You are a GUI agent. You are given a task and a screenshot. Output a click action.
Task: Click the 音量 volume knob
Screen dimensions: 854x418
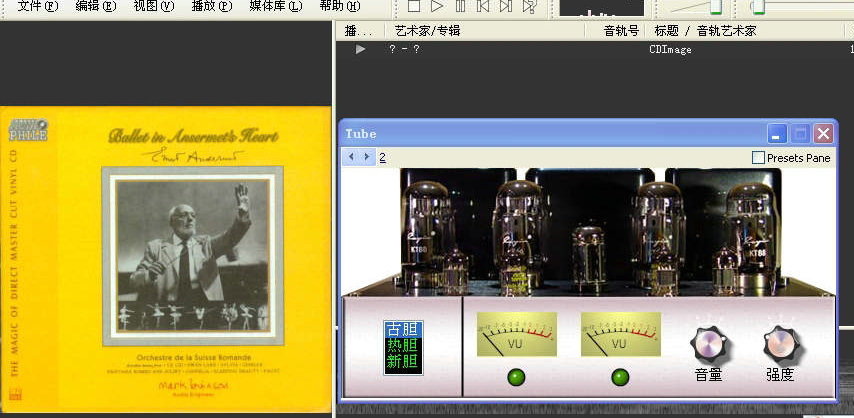tap(708, 346)
